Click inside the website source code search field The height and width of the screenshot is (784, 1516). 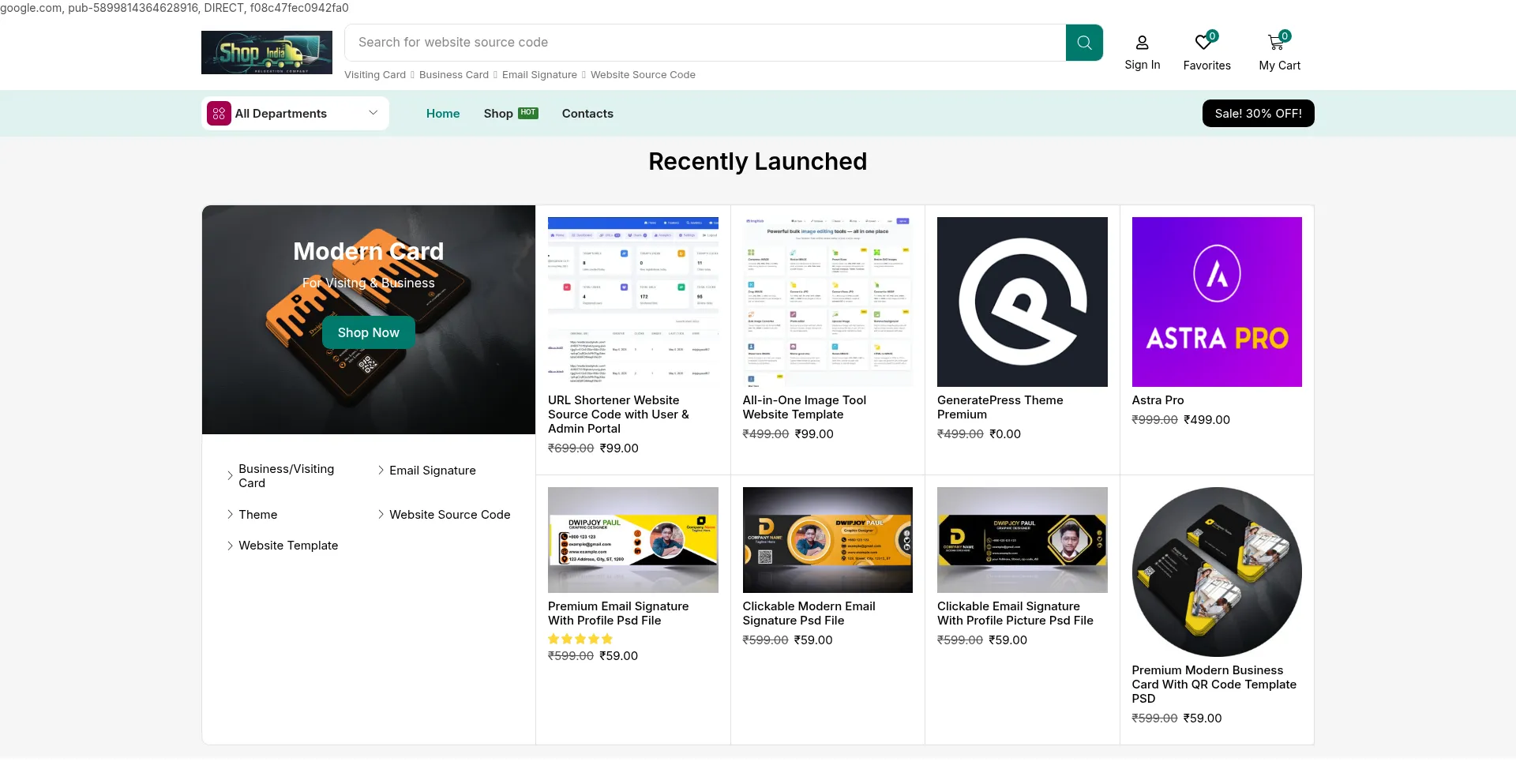703,42
